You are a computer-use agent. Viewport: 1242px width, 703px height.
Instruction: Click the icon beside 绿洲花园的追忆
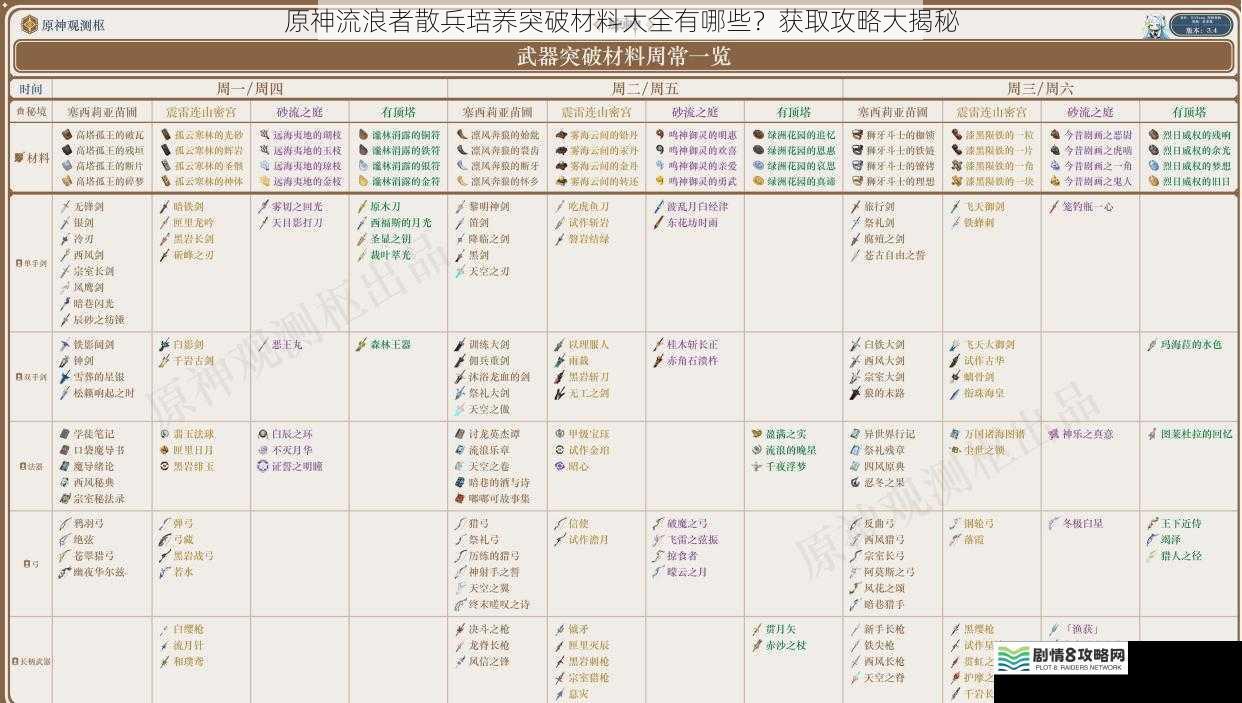coord(758,135)
